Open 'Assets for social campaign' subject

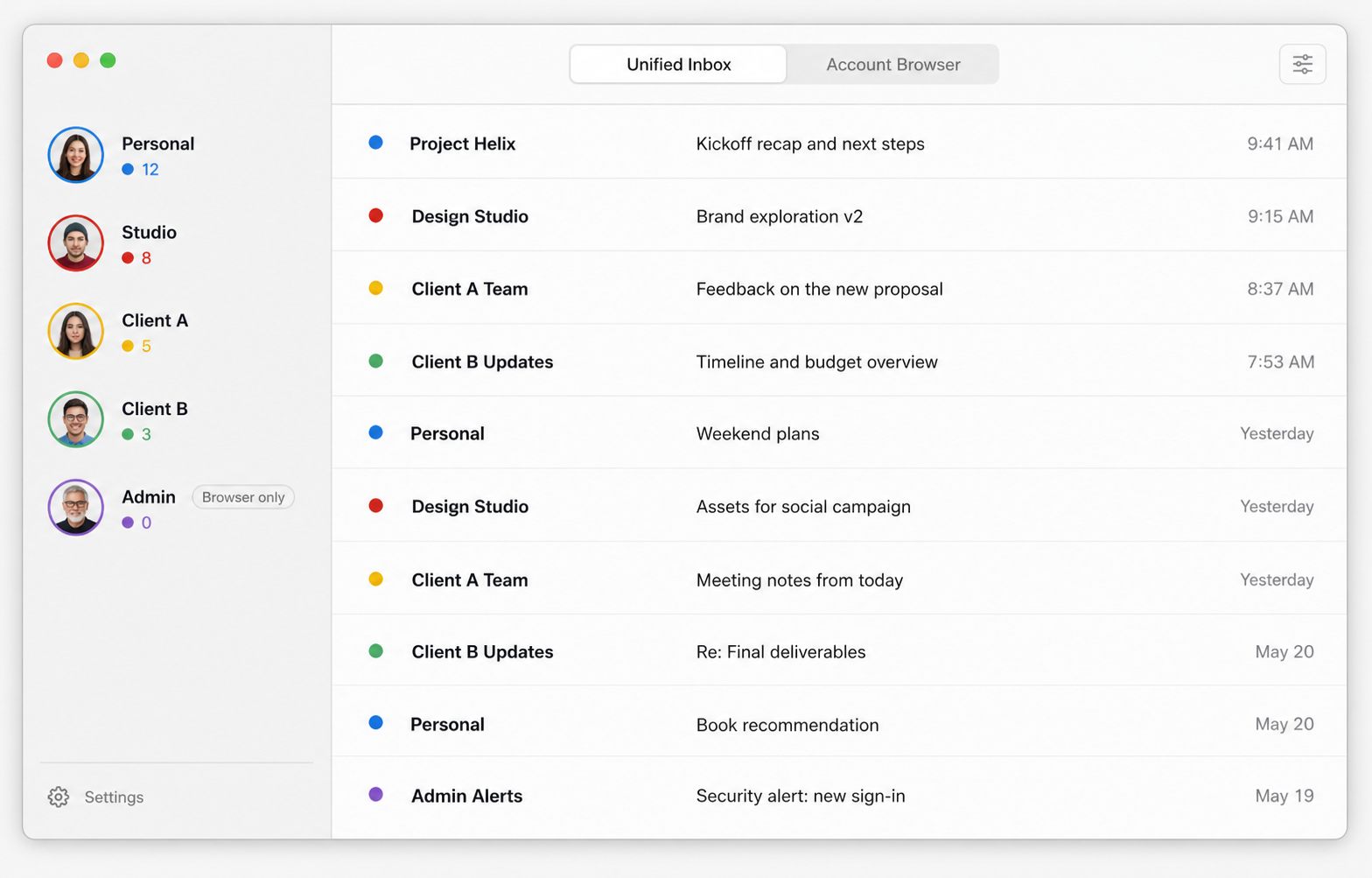803,506
